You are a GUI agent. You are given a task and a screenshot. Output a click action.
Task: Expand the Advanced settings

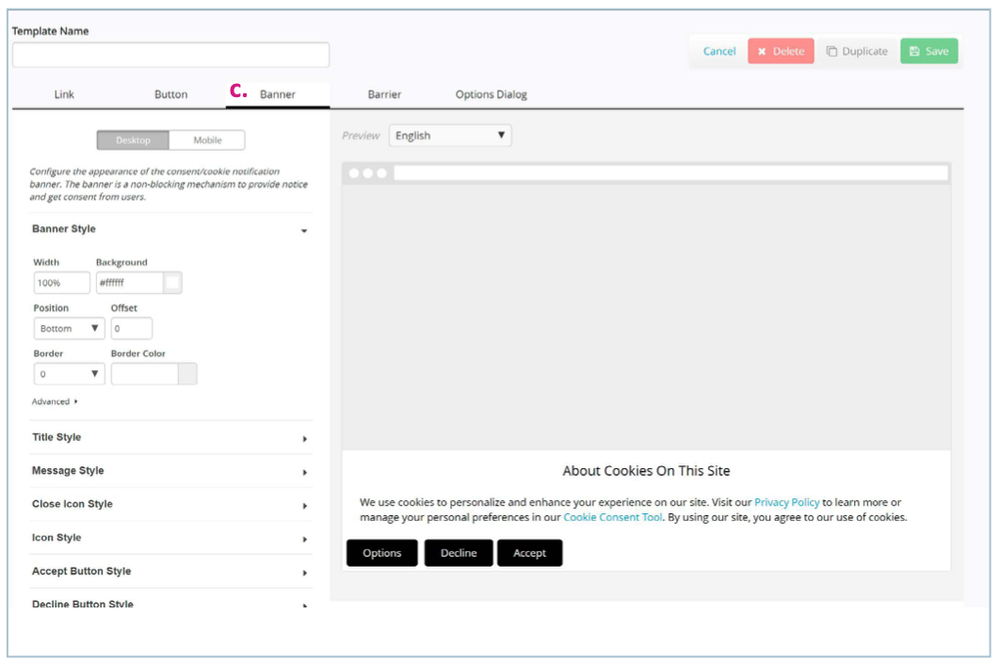point(55,401)
